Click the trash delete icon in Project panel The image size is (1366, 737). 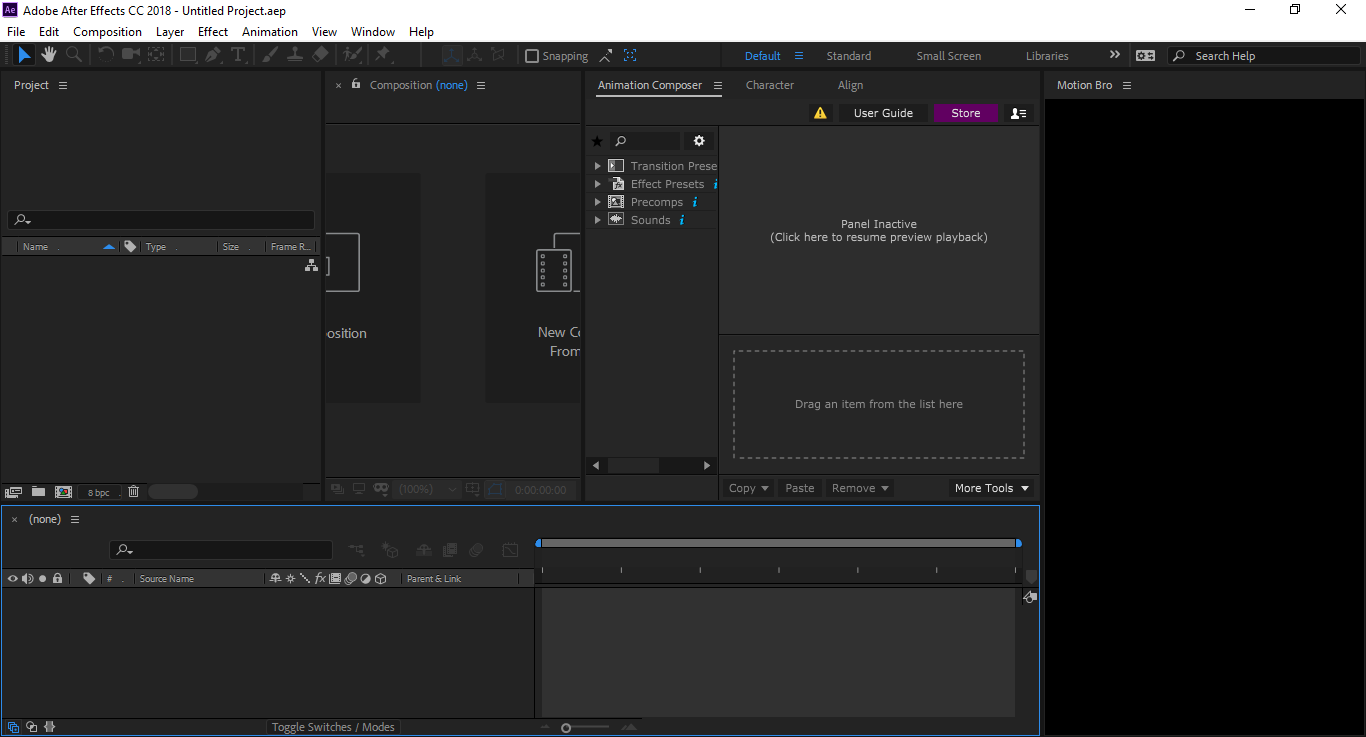click(x=133, y=492)
